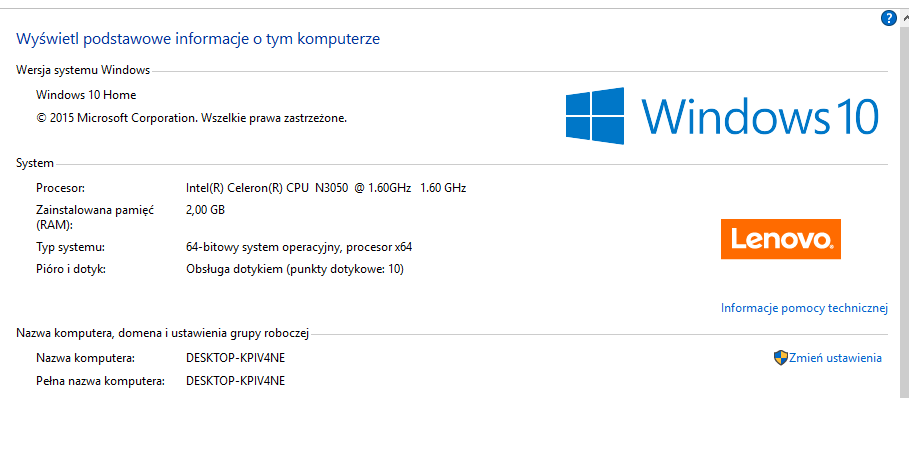Viewport: 909px width, 460px height.
Task: Open the Zmień ustawienia link
Action: pyautogui.click(x=835, y=358)
